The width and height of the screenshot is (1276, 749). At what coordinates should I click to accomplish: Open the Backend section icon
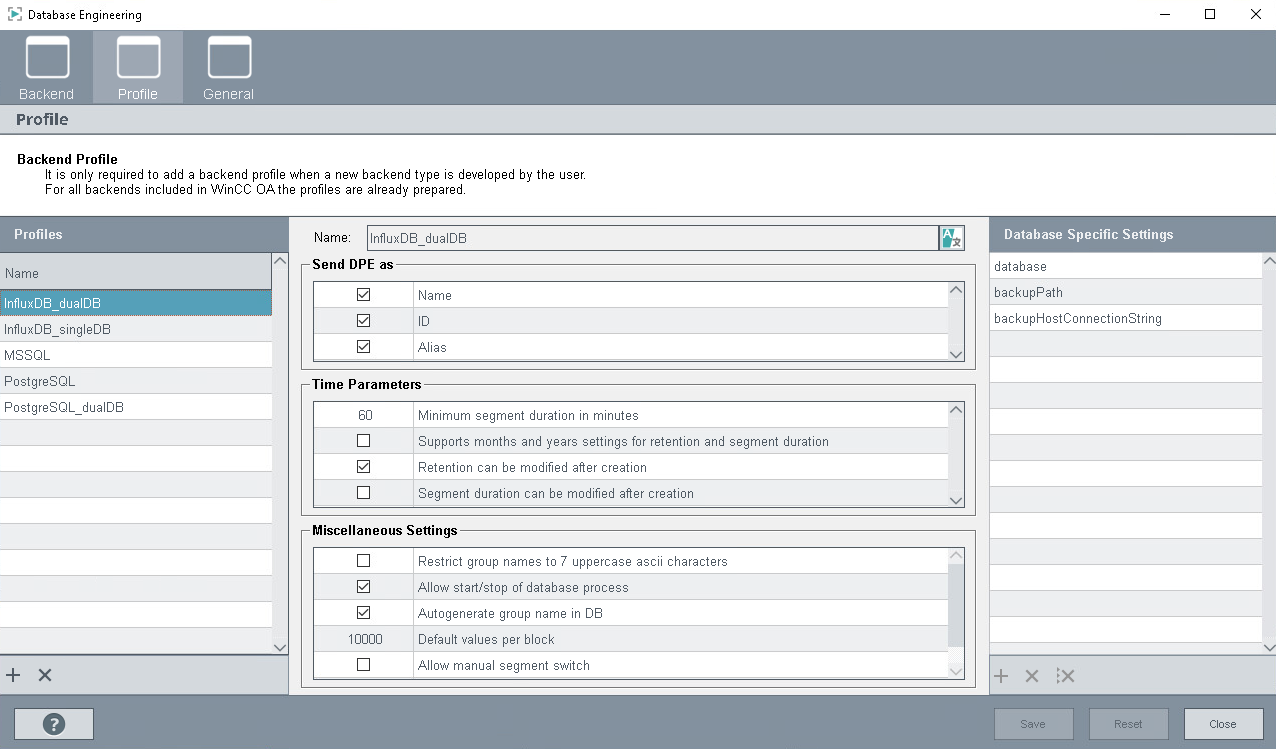[x=46, y=66]
